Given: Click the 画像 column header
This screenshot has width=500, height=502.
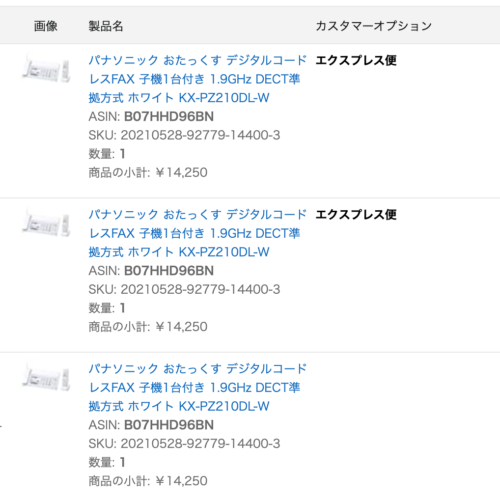Looking at the screenshot, I should pyautogui.click(x=46, y=26).
